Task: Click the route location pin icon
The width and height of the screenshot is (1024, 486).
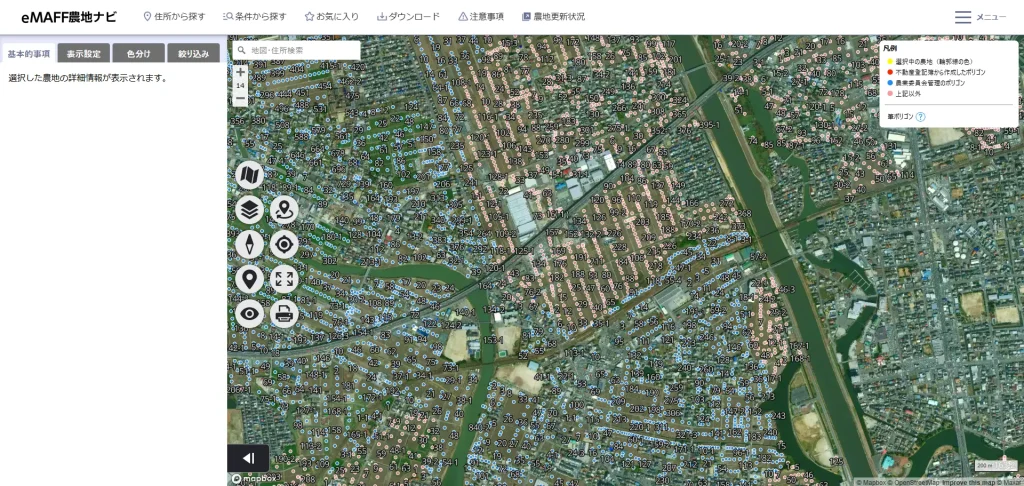Action: (284, 210)
